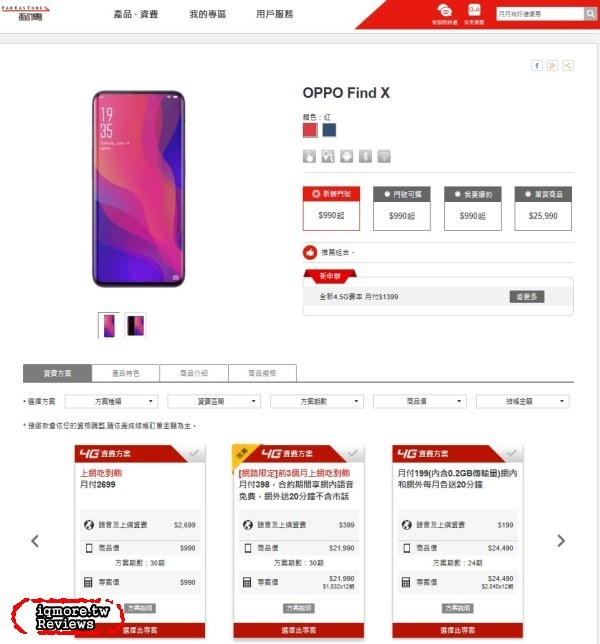This screenshot has width=600, height=644.
Task: Select the new number option priced $990
Action: (x=331, y=208)
